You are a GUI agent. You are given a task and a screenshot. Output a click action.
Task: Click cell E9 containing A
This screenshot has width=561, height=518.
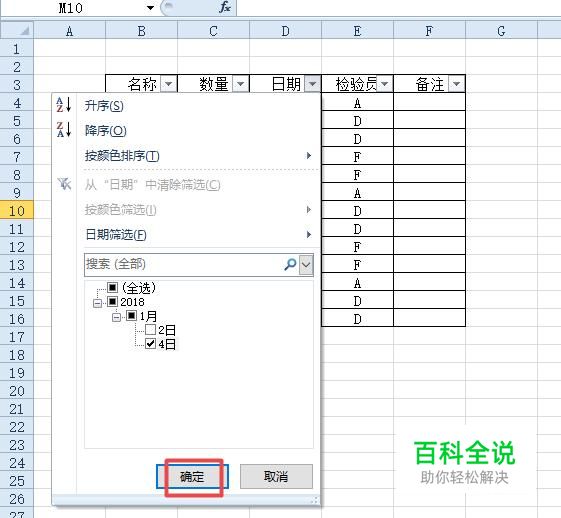pos(357,192)
